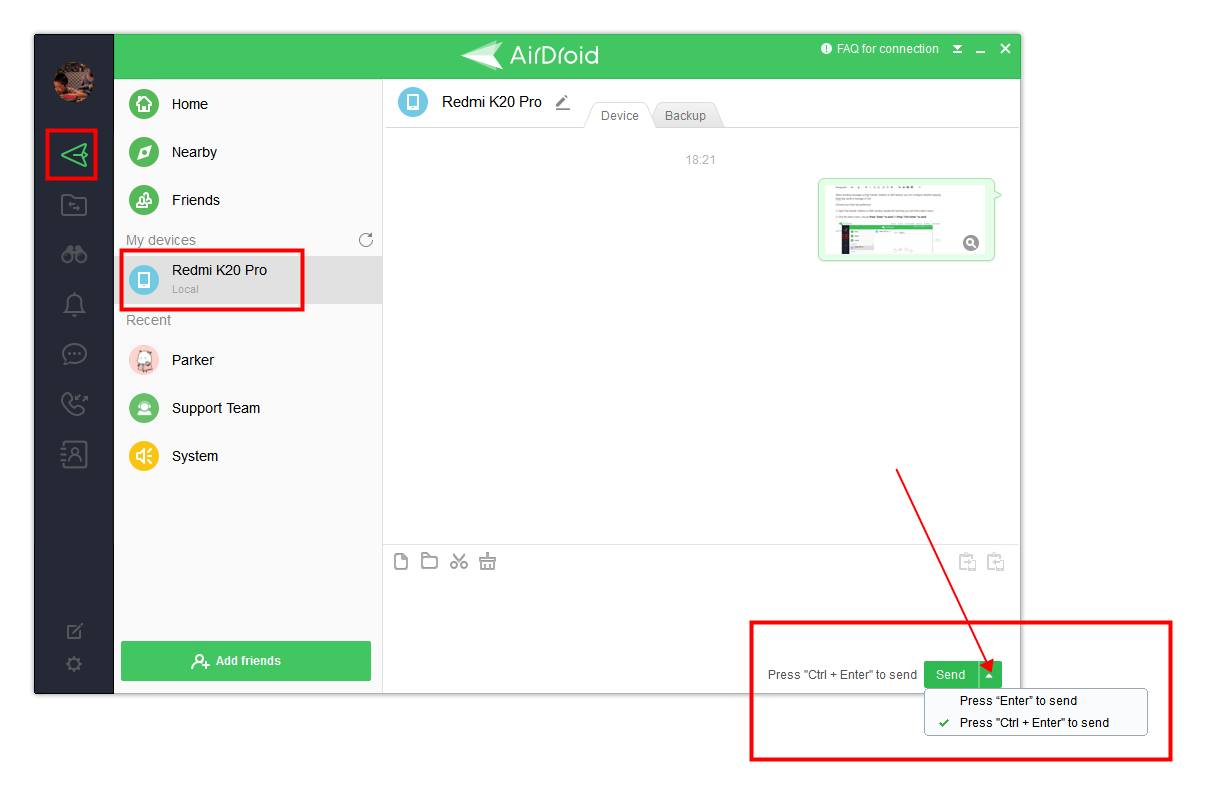Open the Call logs phone icon

[74, 403]
